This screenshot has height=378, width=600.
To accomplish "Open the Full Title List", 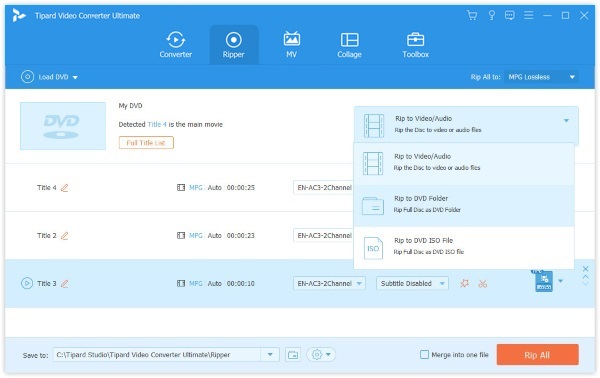I will coord(146,143).
